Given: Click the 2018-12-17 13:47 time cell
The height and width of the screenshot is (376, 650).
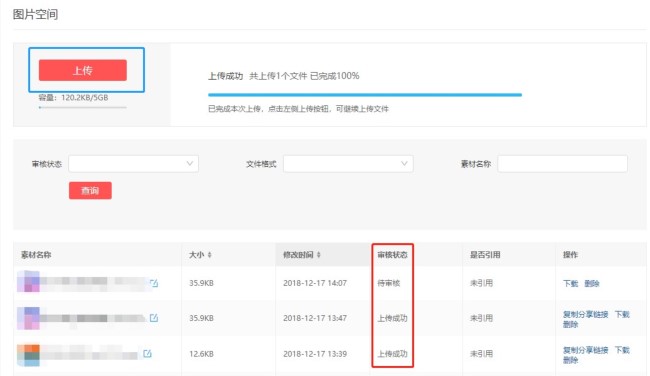Looking at the screenshot, I should pyautogui.click(x=315, y=318).
